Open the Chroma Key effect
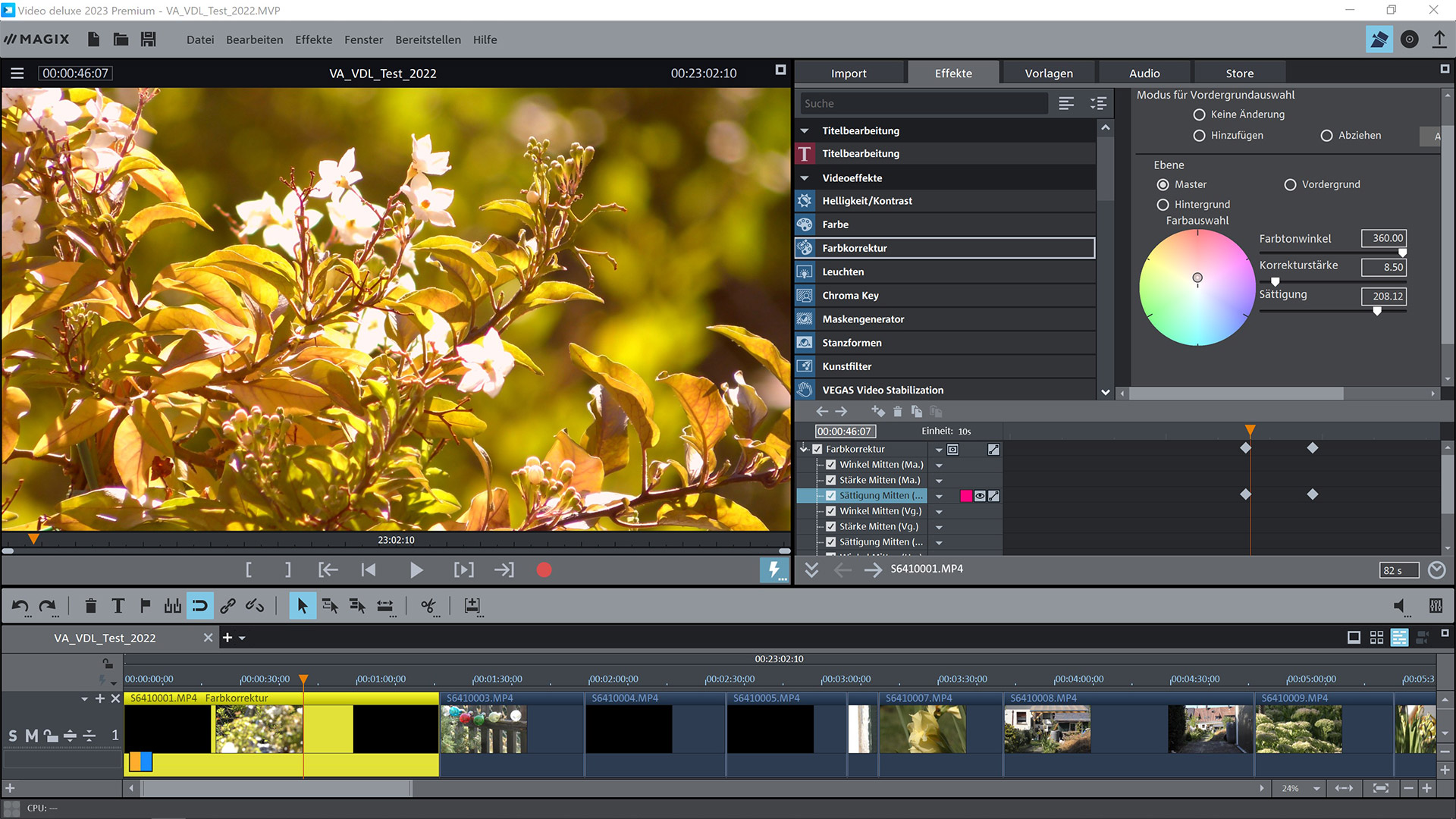This screenshot has height=819, width=1456. [850, 295]
